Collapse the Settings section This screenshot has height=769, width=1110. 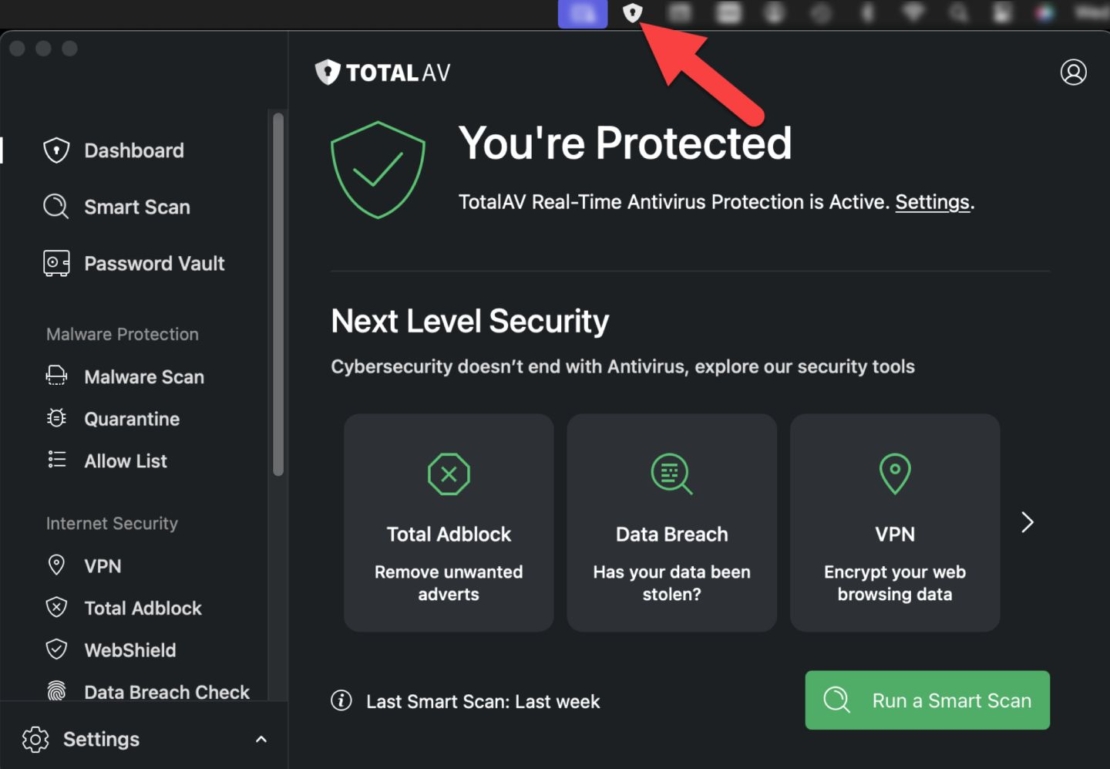point(261,739)
